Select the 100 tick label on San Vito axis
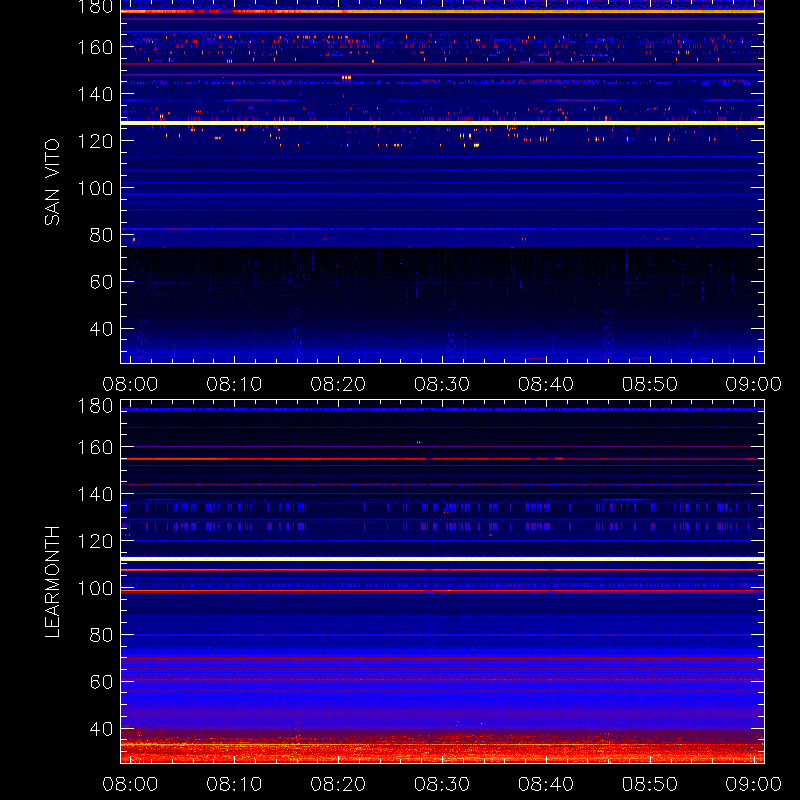This screenshot has width=800, height=800. [95, 188]
